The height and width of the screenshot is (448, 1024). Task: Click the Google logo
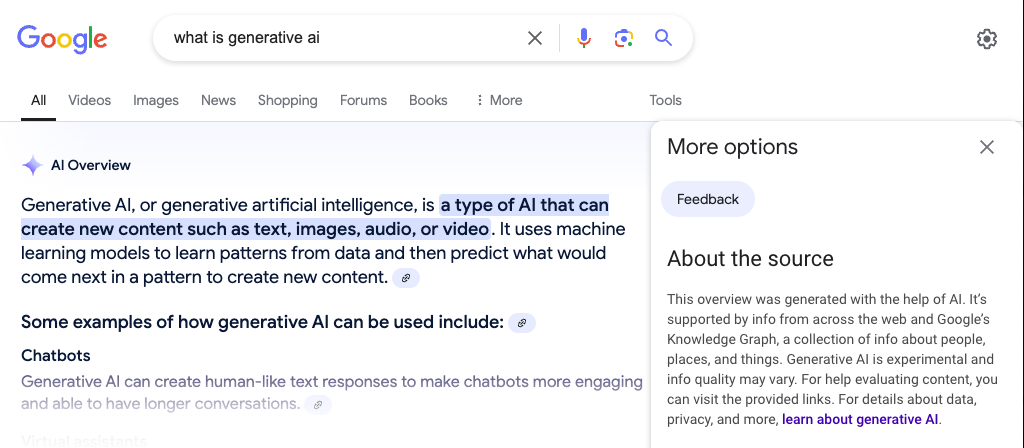click(62, 39)
